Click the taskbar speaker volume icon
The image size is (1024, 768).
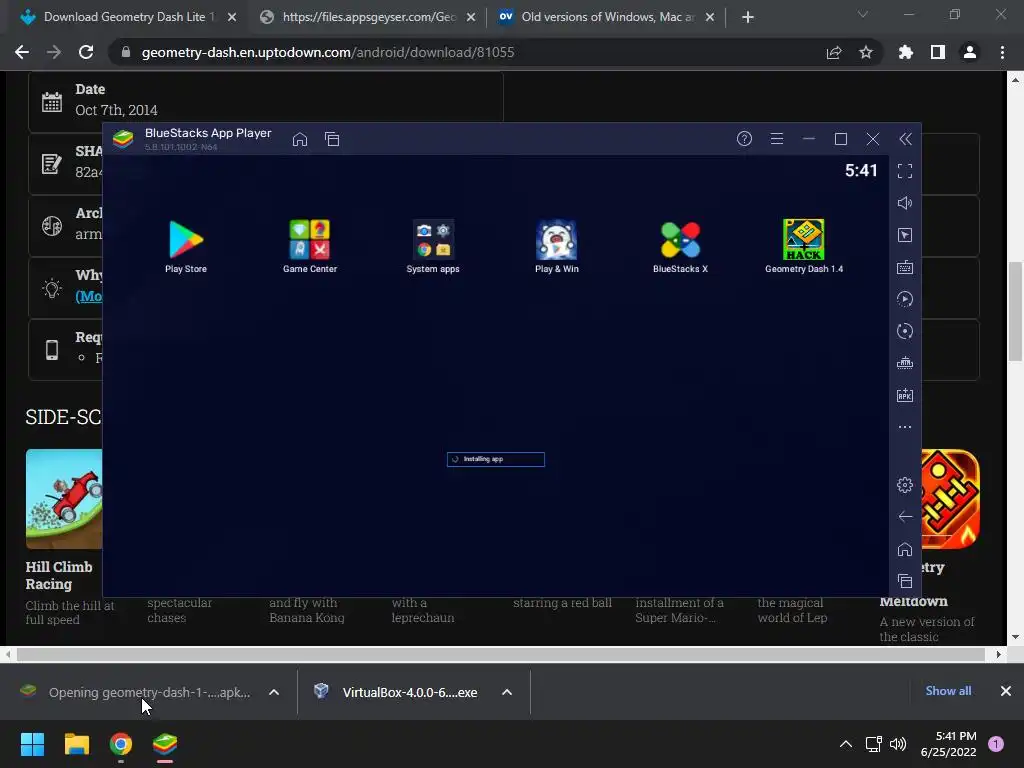tap(898, 744)
